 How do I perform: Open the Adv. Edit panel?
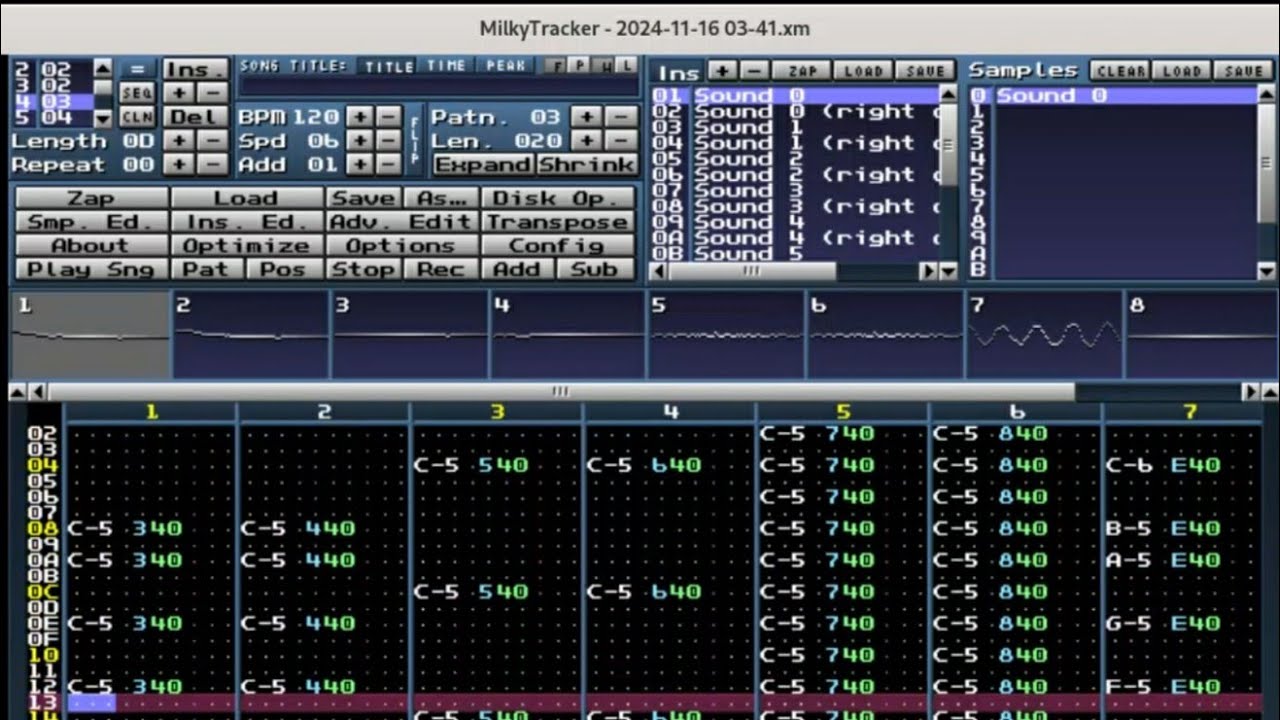[x=401, y=222]
